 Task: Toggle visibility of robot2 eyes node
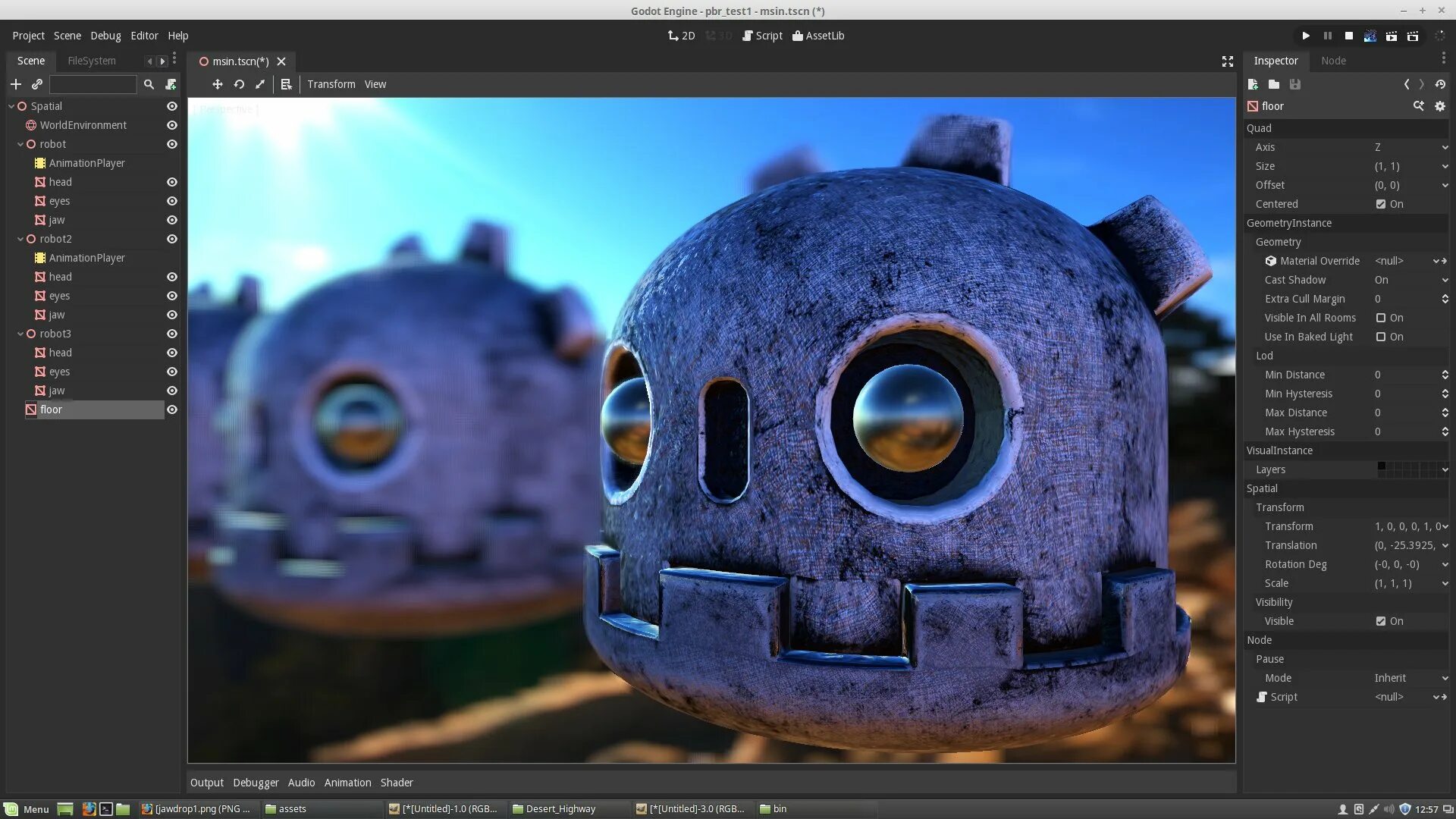coord(172,295)
